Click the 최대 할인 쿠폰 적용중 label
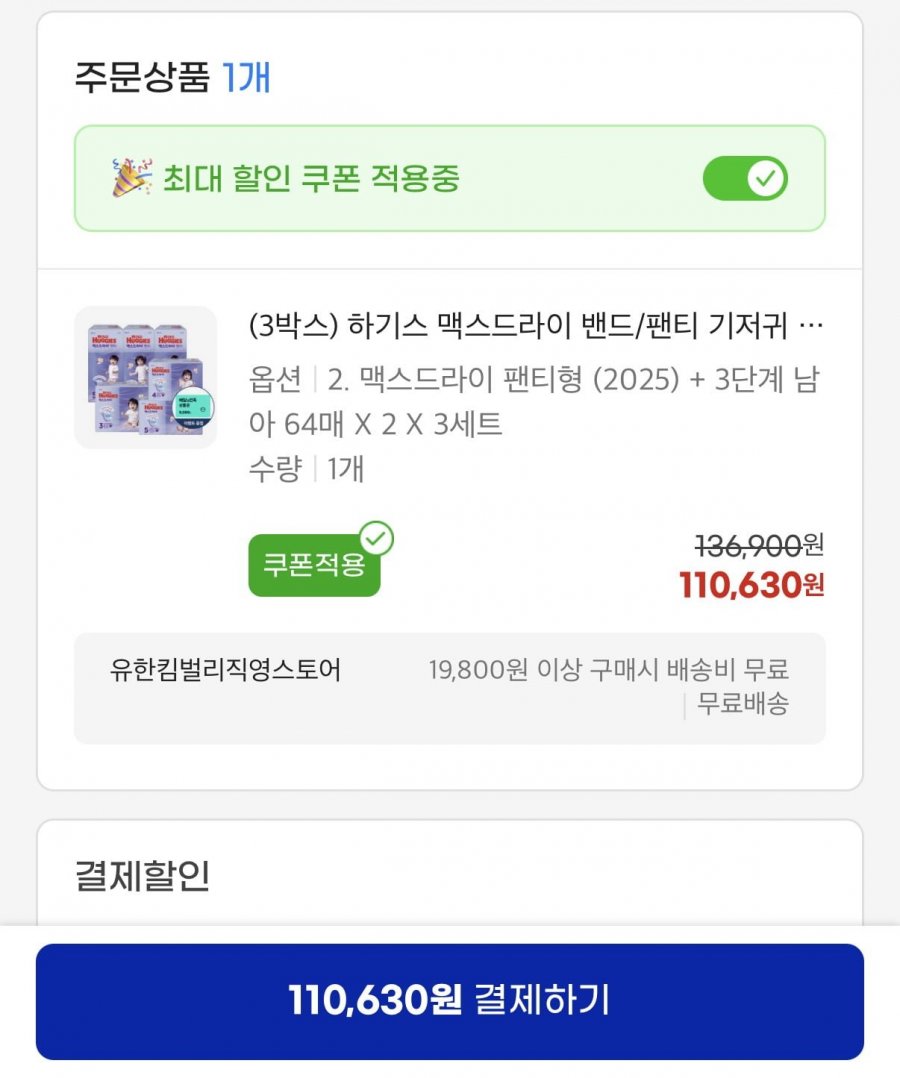 coord(312,179)
